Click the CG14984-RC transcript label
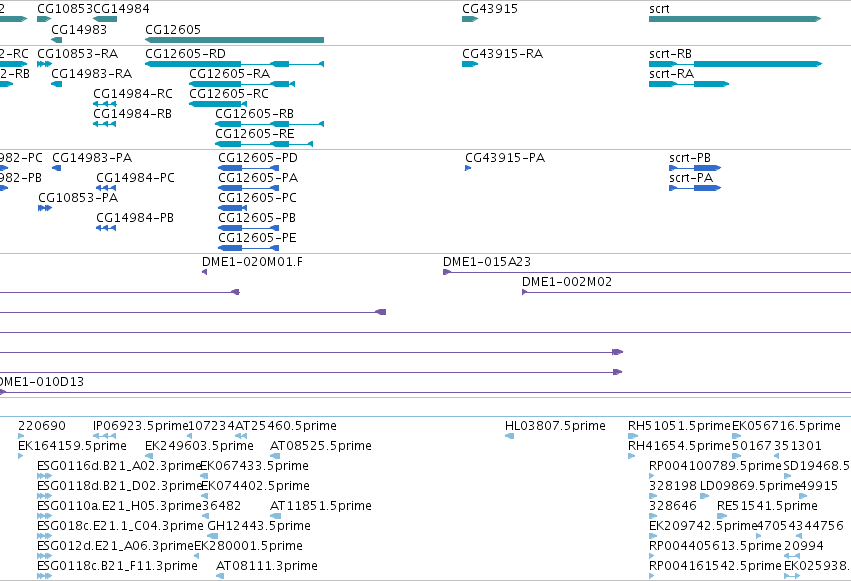851x581 pixels. 133,94
